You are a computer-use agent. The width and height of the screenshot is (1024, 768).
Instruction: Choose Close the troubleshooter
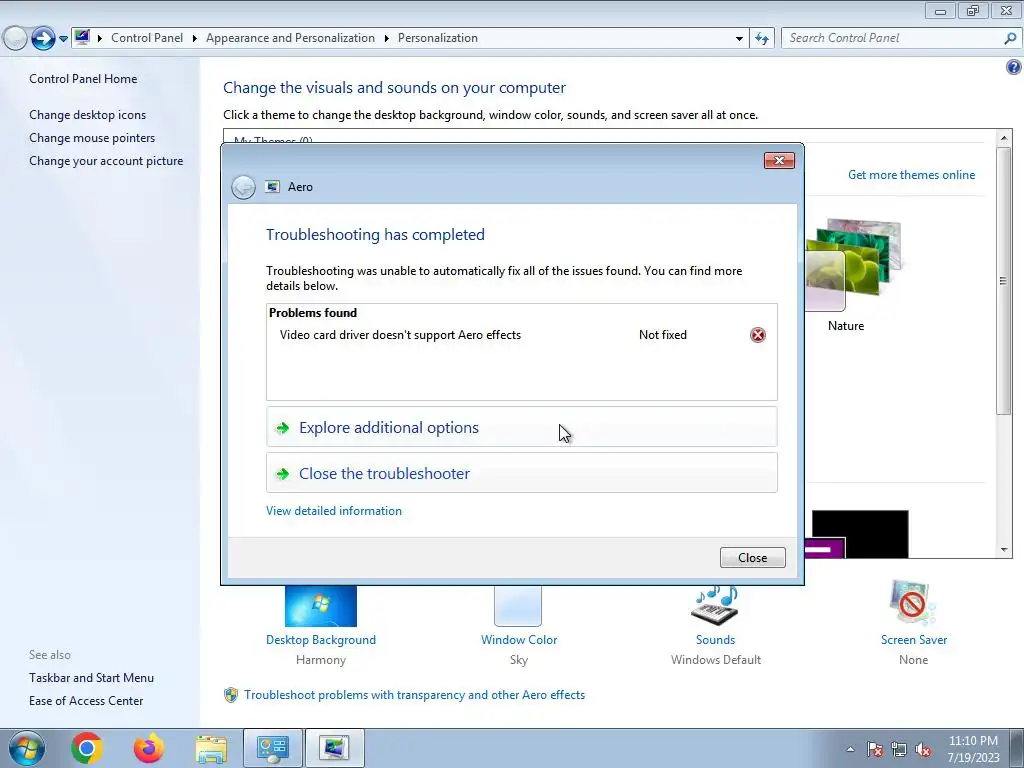click(x=522, y=473)
